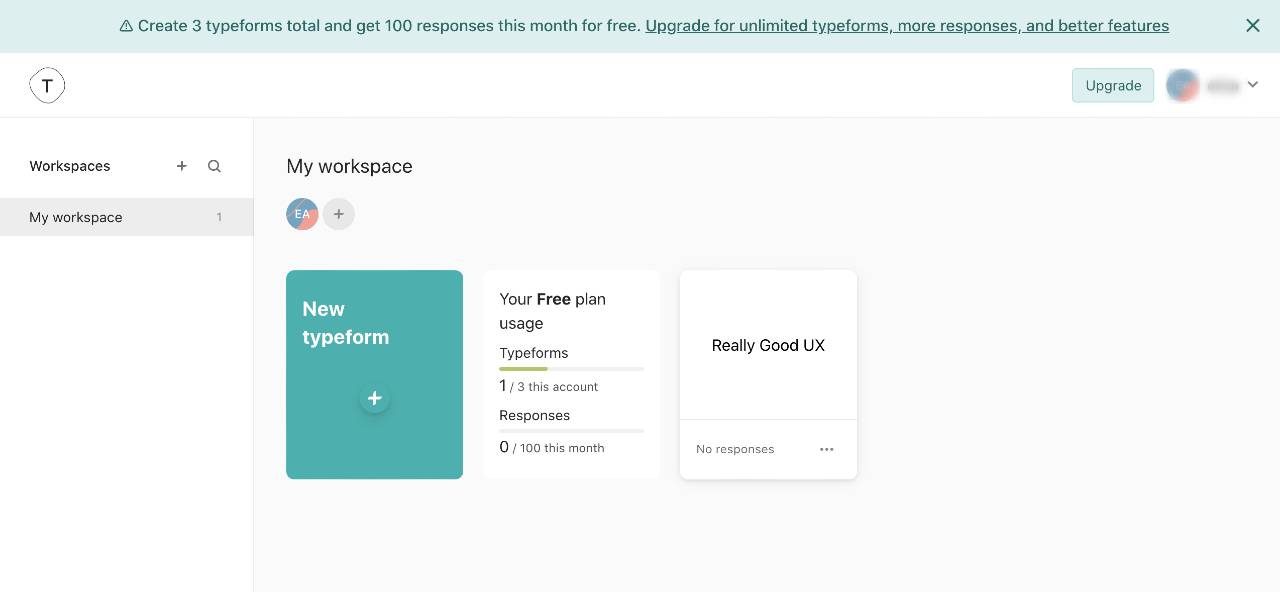Image resolution: width=1280 pixels, height=592 pixels.
Task: Open Upgrade for unlimited typeforms link
Action: coord(907,26)
